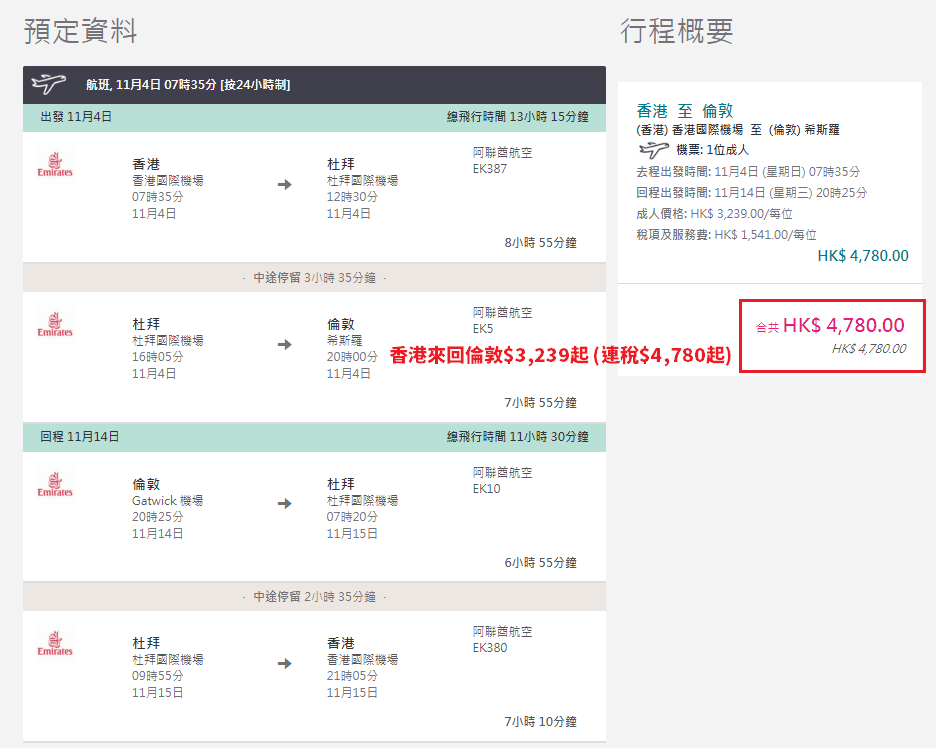
Task: Click the Emirates logo on the EK5 segment
Action: tap(55, 324)
